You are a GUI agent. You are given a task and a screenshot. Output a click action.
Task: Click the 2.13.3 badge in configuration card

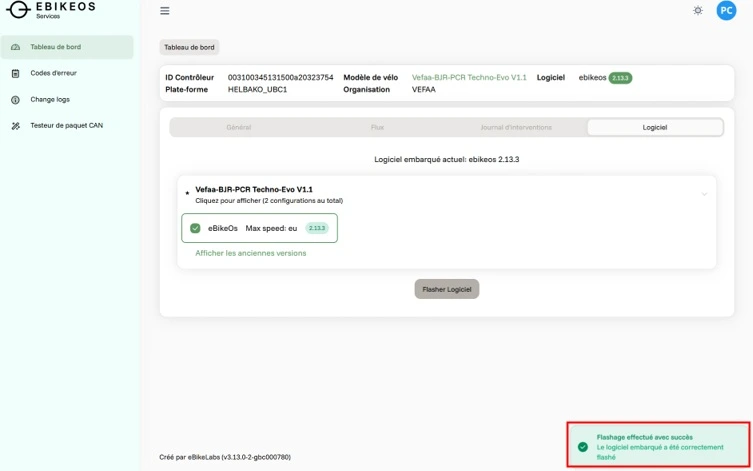pos(317,228)
